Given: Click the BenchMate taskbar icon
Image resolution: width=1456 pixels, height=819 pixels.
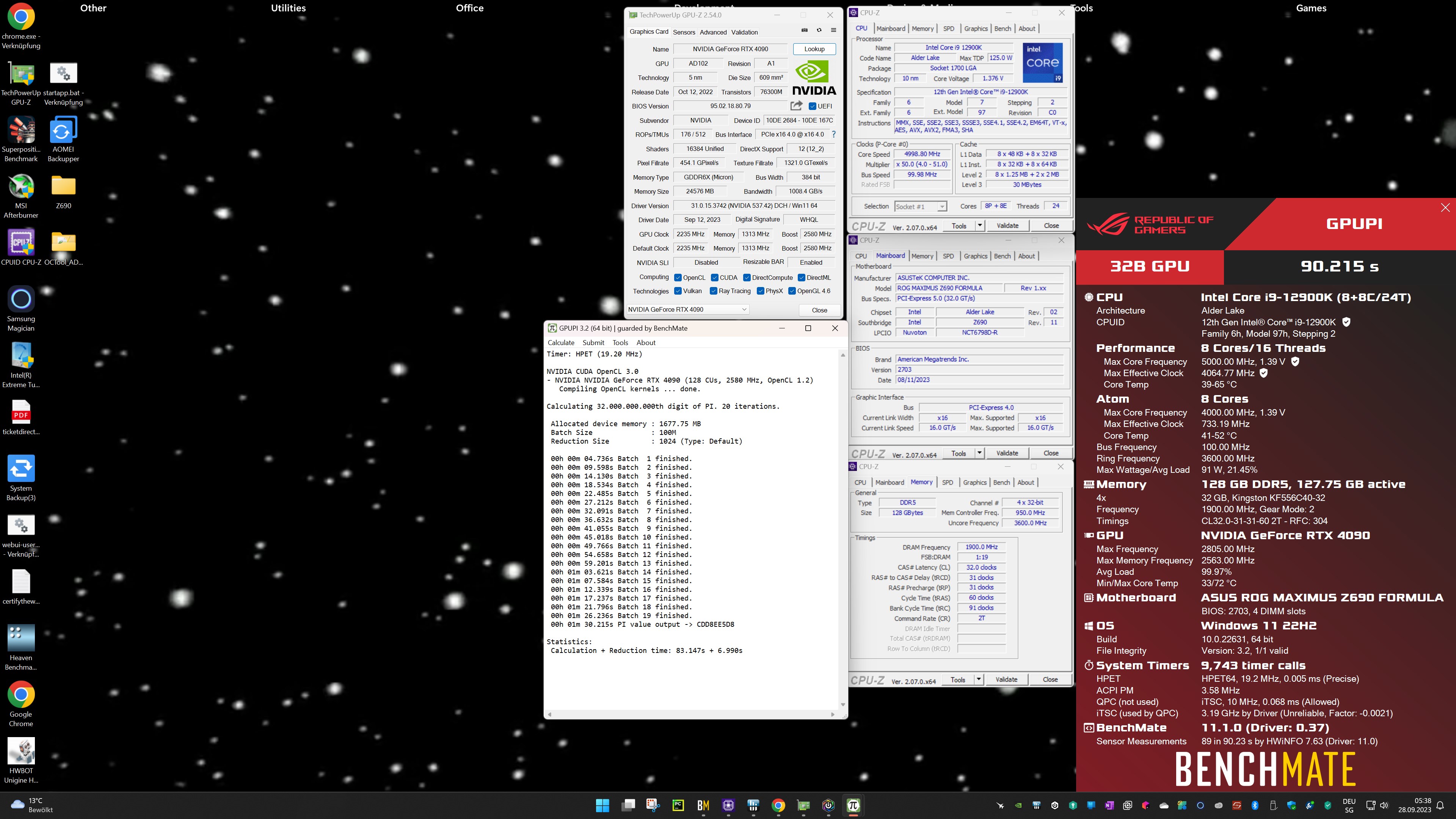Looking at the screenshot, I should 703,805.
